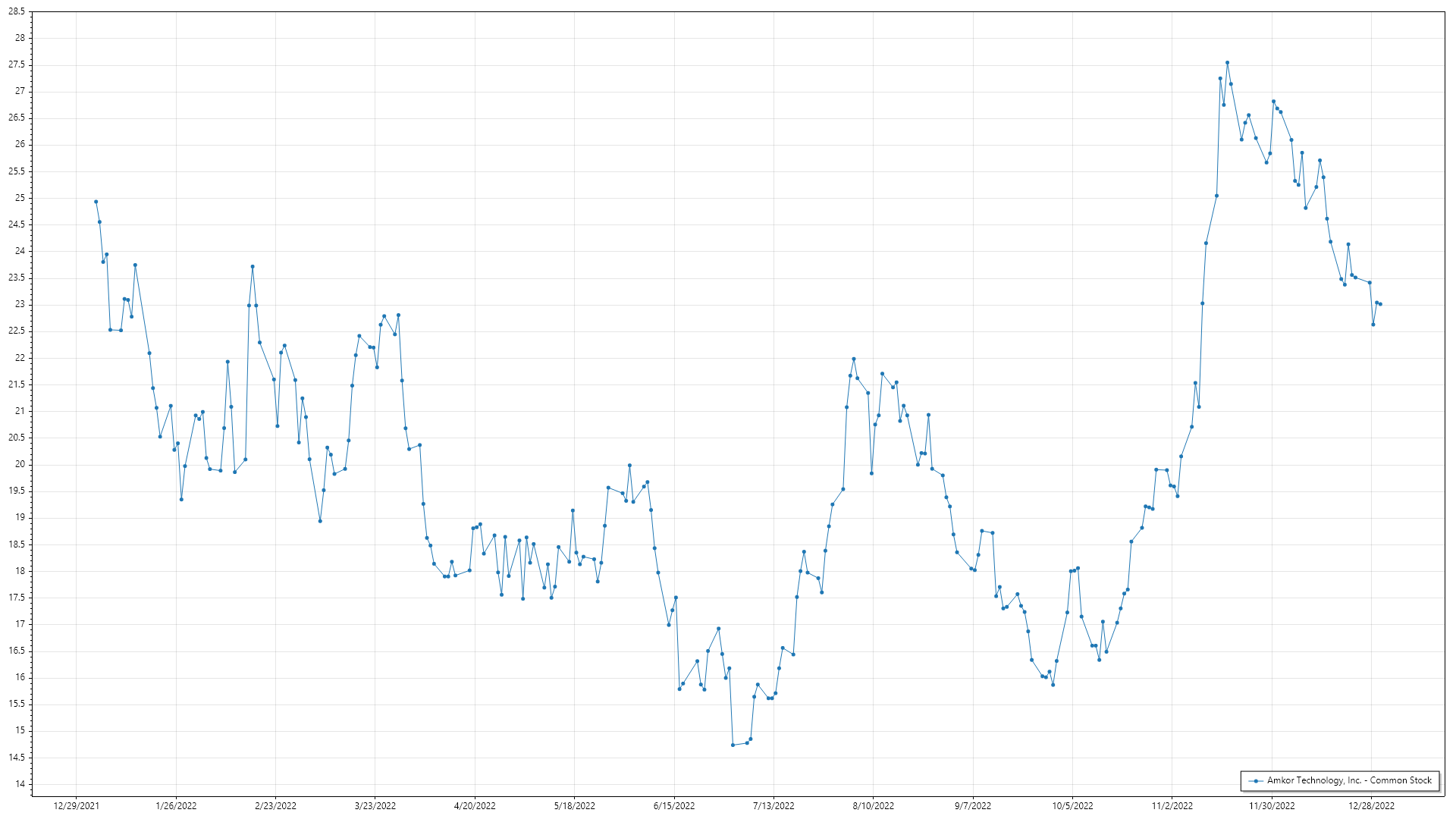Click the 11/30/2022 x-axis date label
The height and width of the screenshot is (819, 1456).
[x=1272, y=806]
